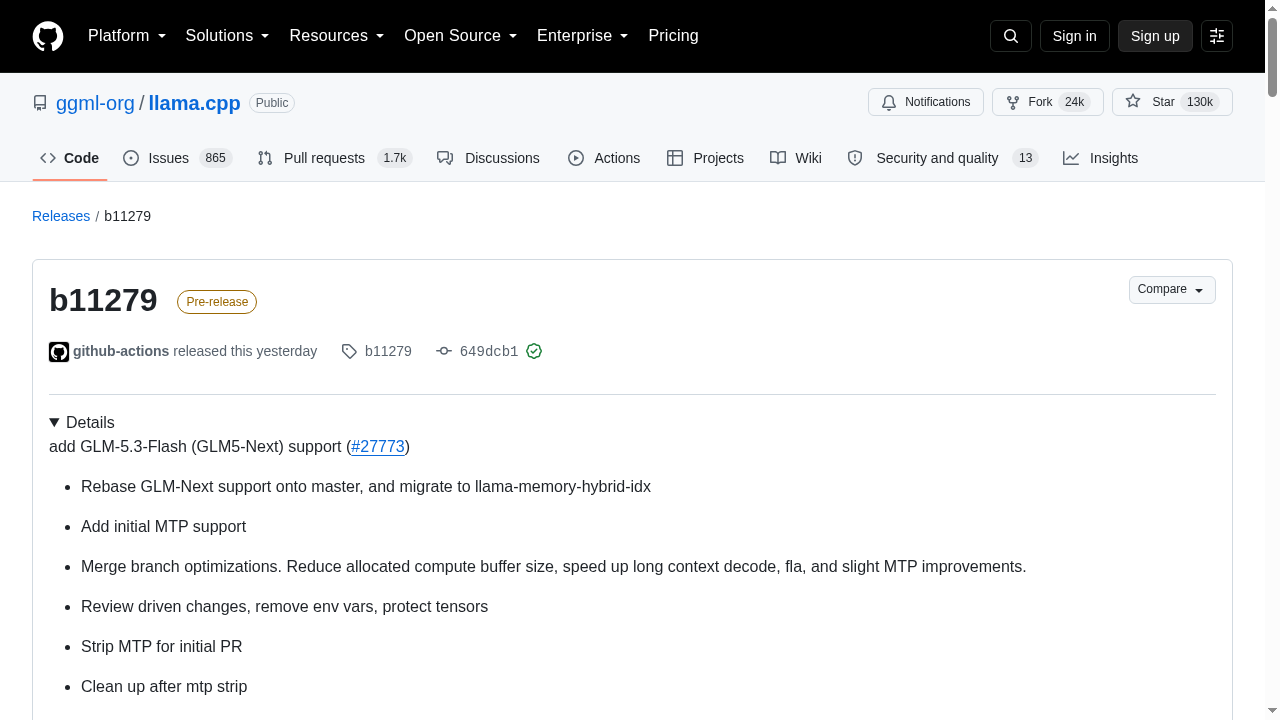Open pull request #27773 link
This screenshot has height=720, width=1280.
click(x=378, y=446)
